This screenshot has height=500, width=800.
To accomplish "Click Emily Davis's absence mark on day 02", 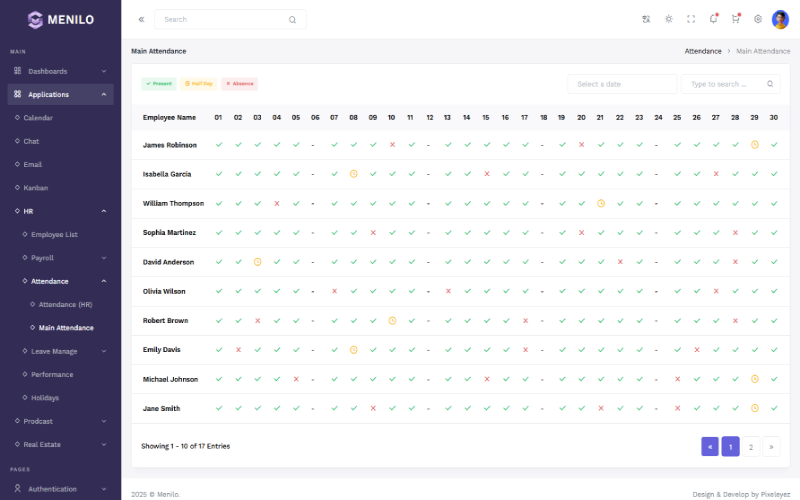I will [238, 350].
